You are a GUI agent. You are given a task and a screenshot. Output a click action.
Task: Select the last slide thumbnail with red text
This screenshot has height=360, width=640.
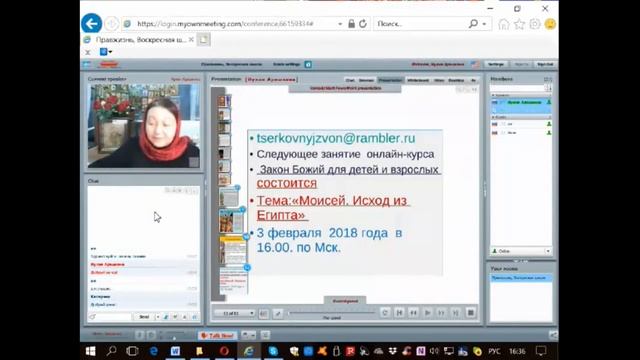coord(234,281)
